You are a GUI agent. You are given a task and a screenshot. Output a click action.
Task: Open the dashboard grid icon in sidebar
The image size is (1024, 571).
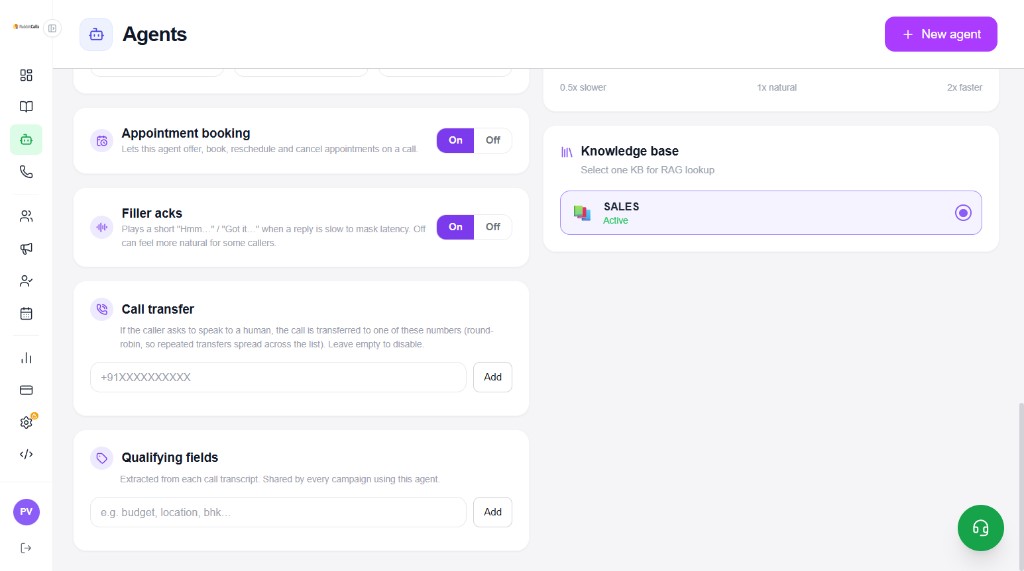tap(26, 75)
